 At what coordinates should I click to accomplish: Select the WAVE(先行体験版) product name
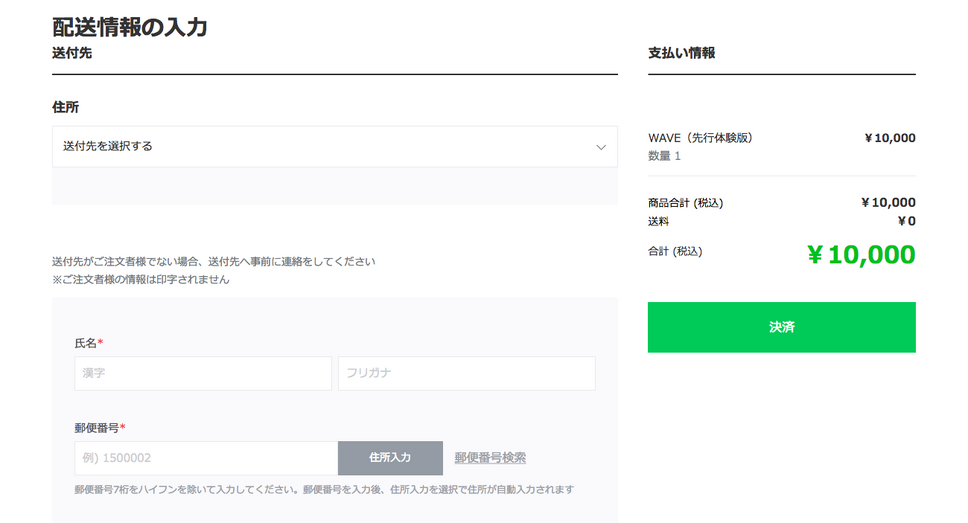(x=700, y=138)
